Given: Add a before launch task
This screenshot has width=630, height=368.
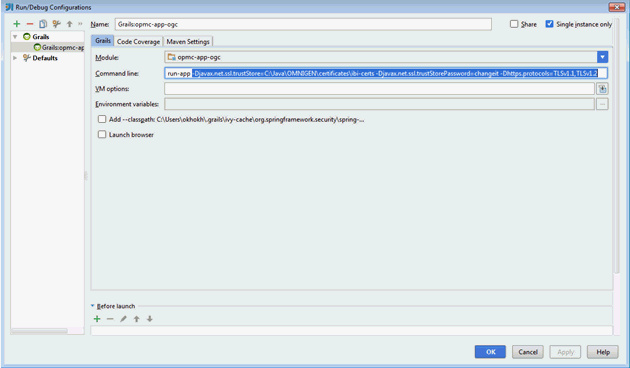Looking at the screenshot, I should 97,319.
